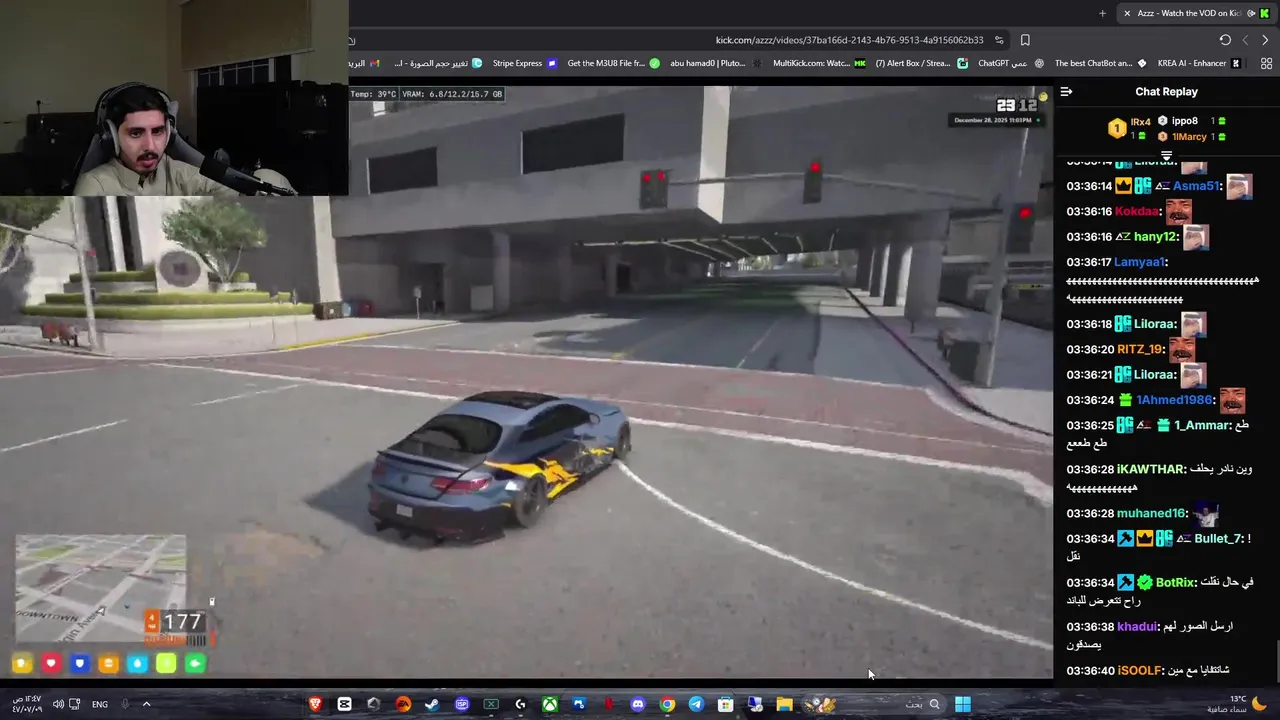Viewport: 1280px width, 720px height.
Task: Show hidden system tray icons
Action: coord(146,704)
